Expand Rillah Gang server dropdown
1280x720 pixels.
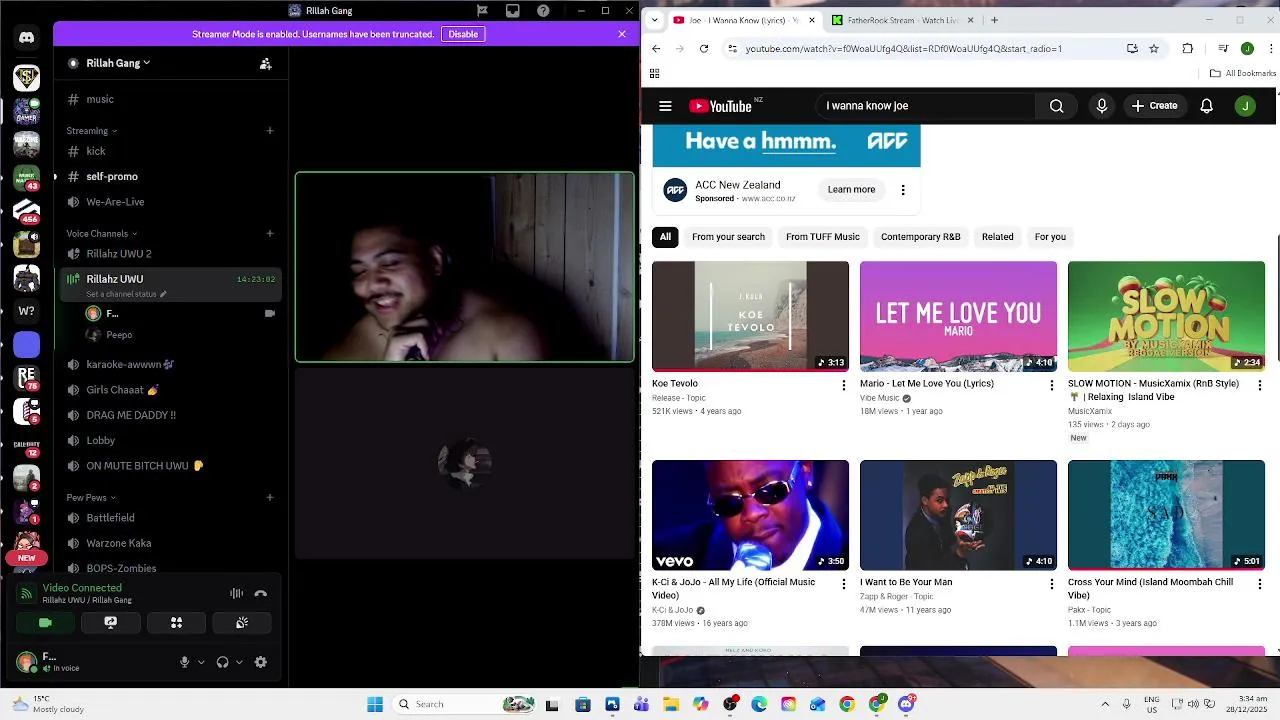point(118,63)
